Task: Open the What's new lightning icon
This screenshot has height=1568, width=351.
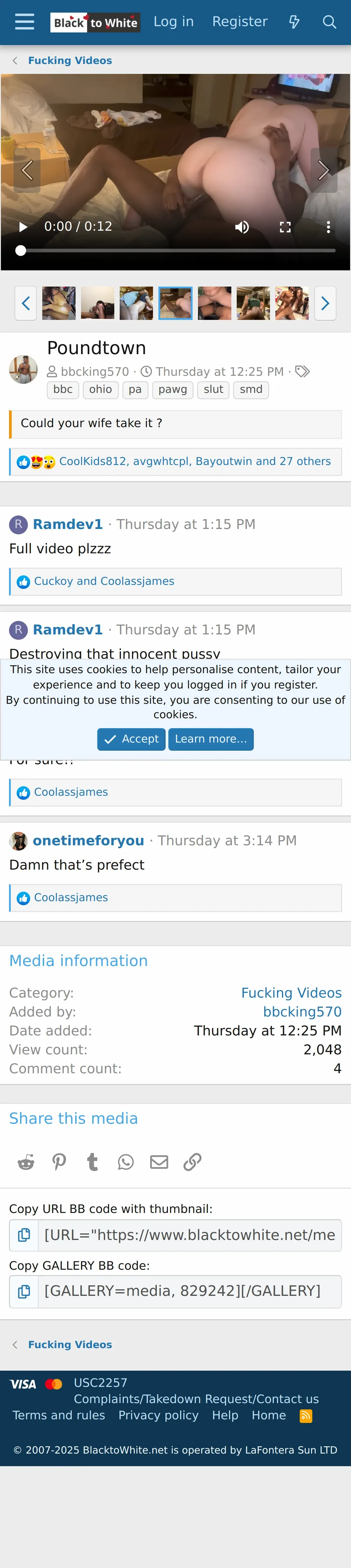Action: pyautogui.click(x=294, y=22)
